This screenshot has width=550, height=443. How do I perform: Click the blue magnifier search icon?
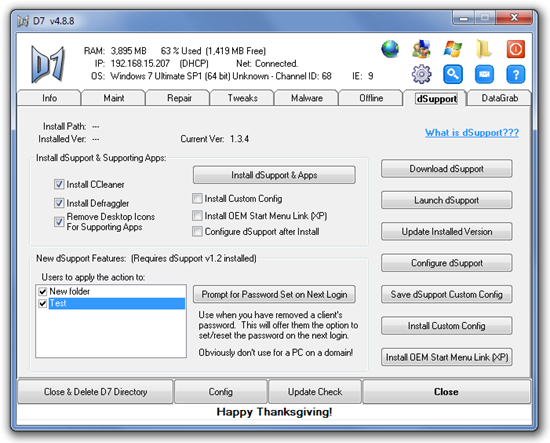[x=452, y=74]
